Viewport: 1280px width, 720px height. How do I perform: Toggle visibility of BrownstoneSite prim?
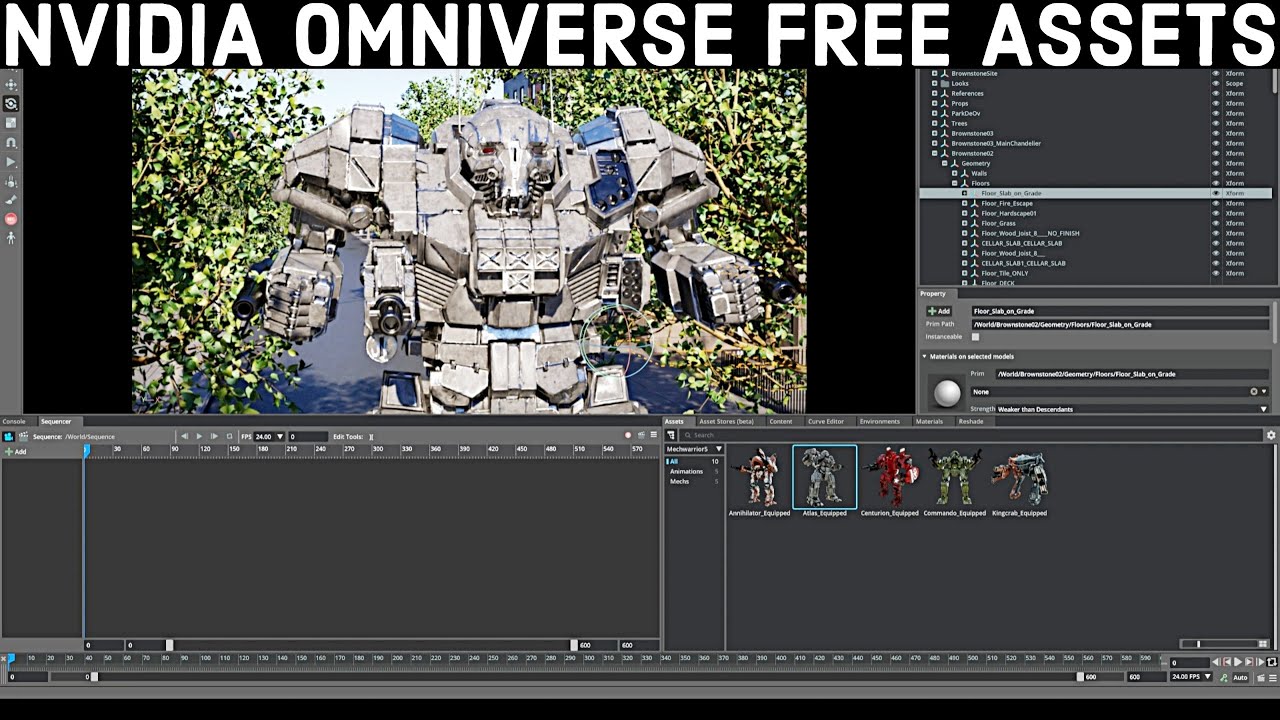(1216, 73)
